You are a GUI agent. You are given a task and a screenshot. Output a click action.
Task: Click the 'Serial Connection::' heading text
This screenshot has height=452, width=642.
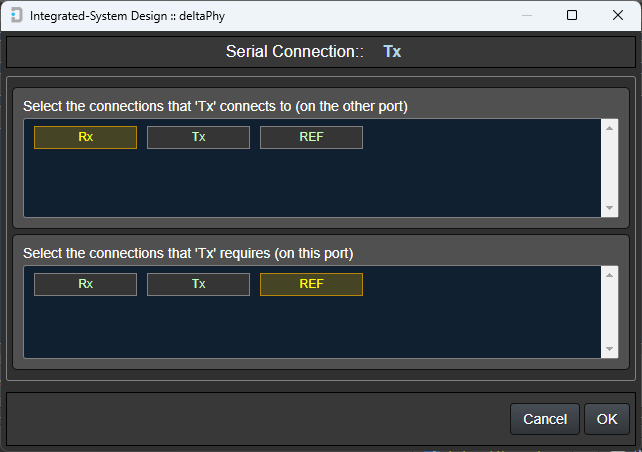(x=294, y=52)
